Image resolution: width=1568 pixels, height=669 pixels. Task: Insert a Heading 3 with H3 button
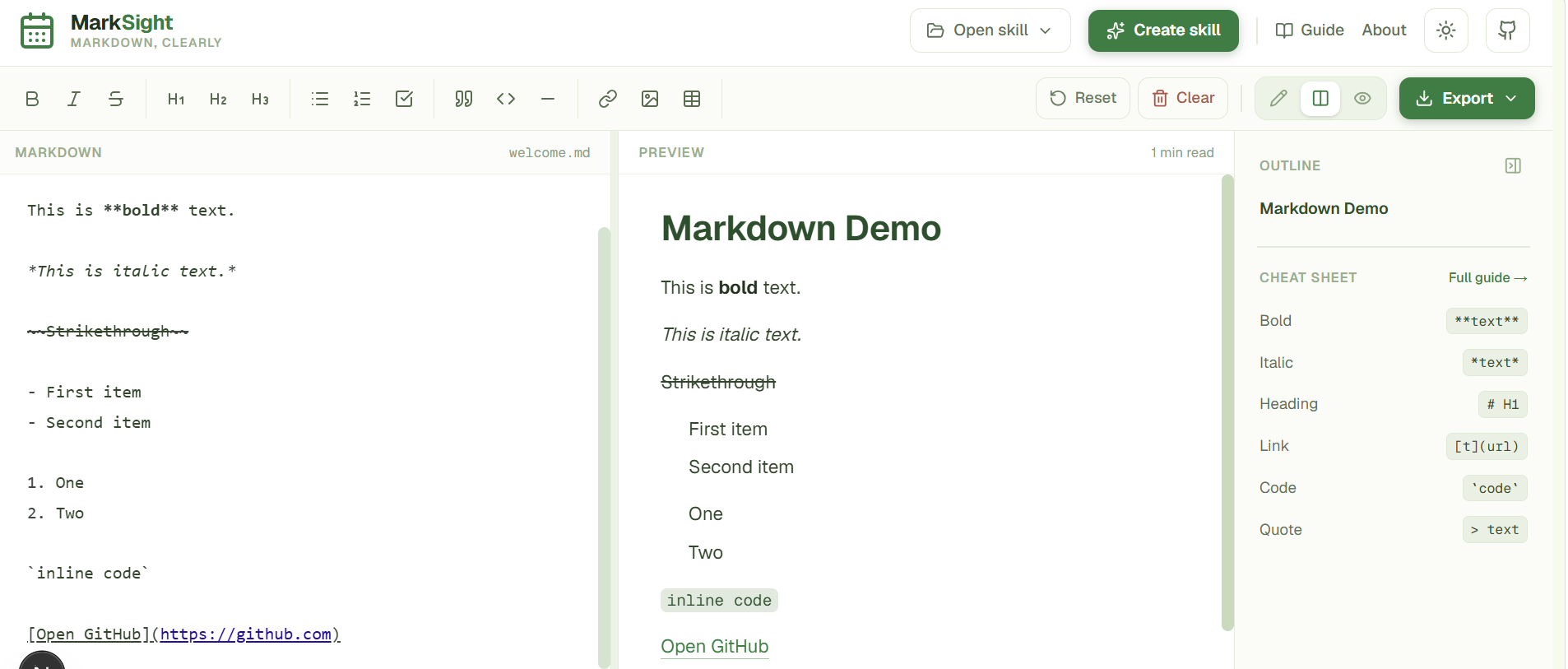[260, 99]
